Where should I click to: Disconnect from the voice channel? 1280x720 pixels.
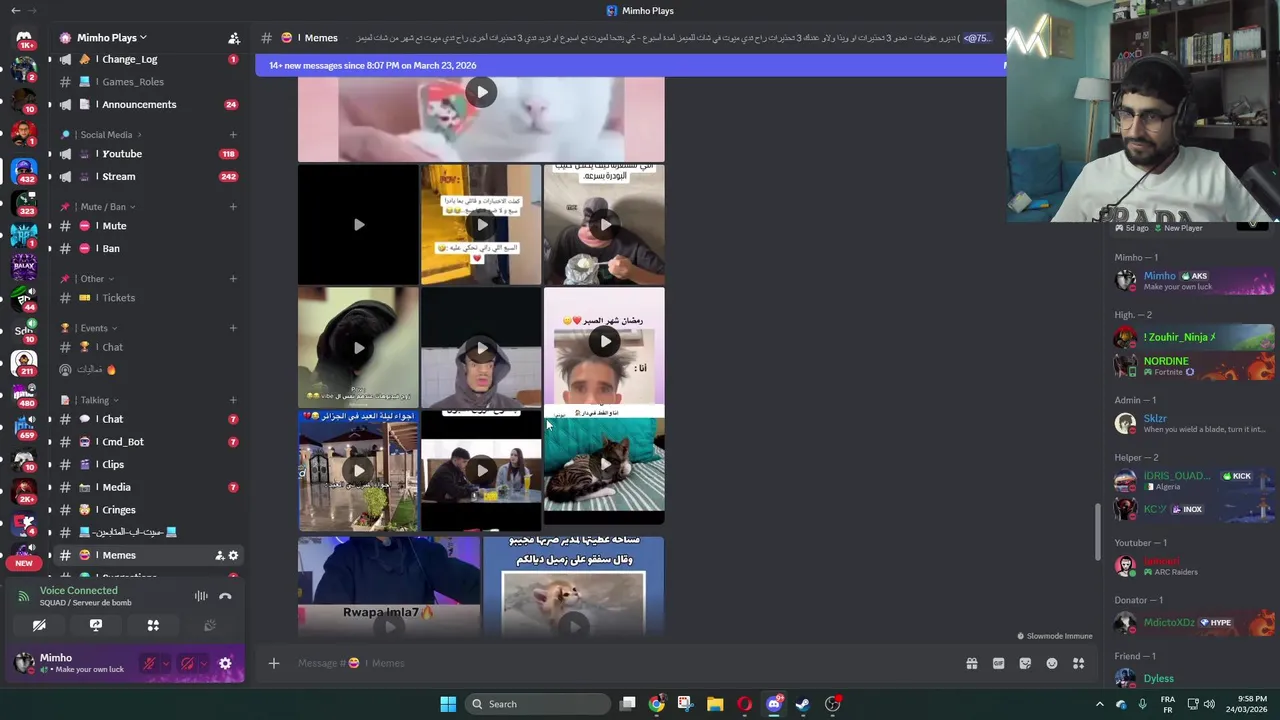pos(225,596)
